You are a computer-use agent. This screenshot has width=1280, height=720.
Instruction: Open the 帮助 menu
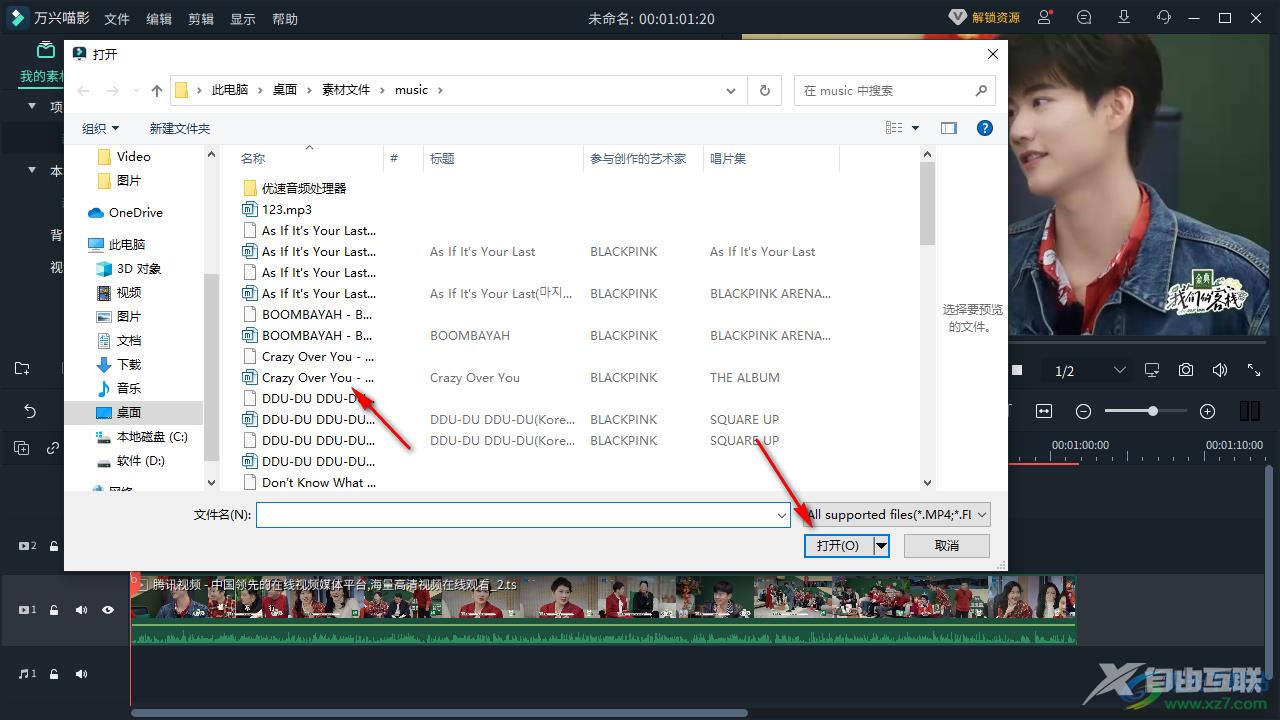click(x=285, y=19)
